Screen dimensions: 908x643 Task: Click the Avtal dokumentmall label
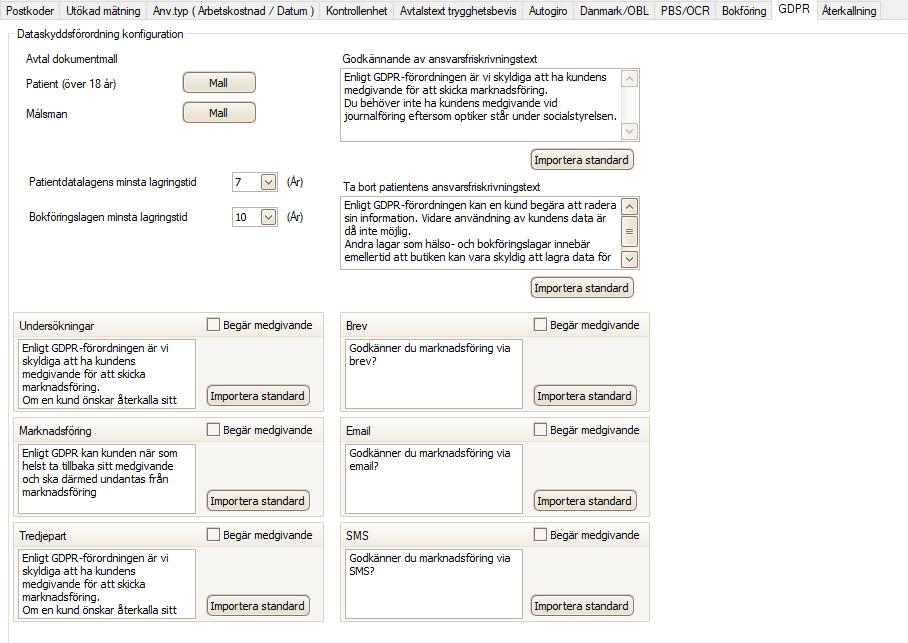point(72,59)
